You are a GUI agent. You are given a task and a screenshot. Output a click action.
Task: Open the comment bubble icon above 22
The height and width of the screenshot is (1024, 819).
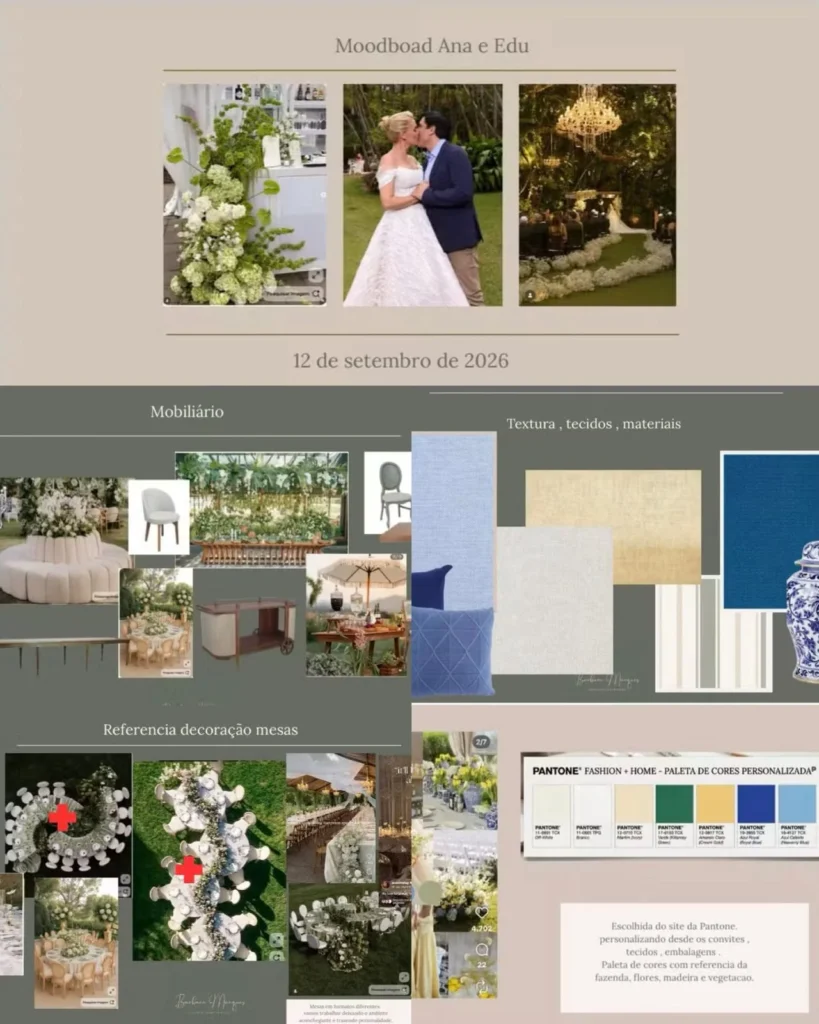coord(482,949)
